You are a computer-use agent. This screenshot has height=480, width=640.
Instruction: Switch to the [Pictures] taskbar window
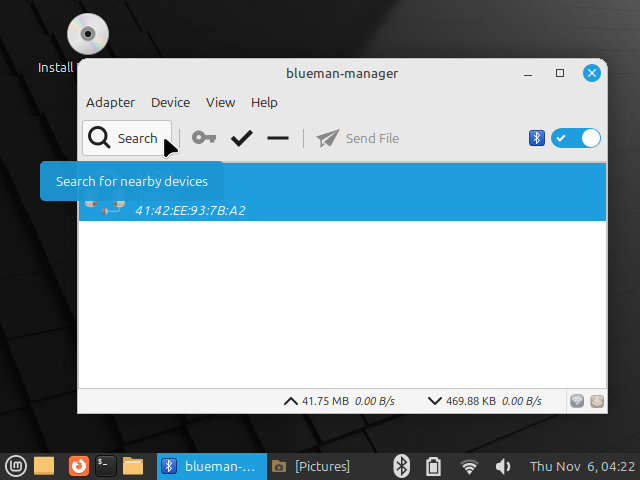(312, 466)
